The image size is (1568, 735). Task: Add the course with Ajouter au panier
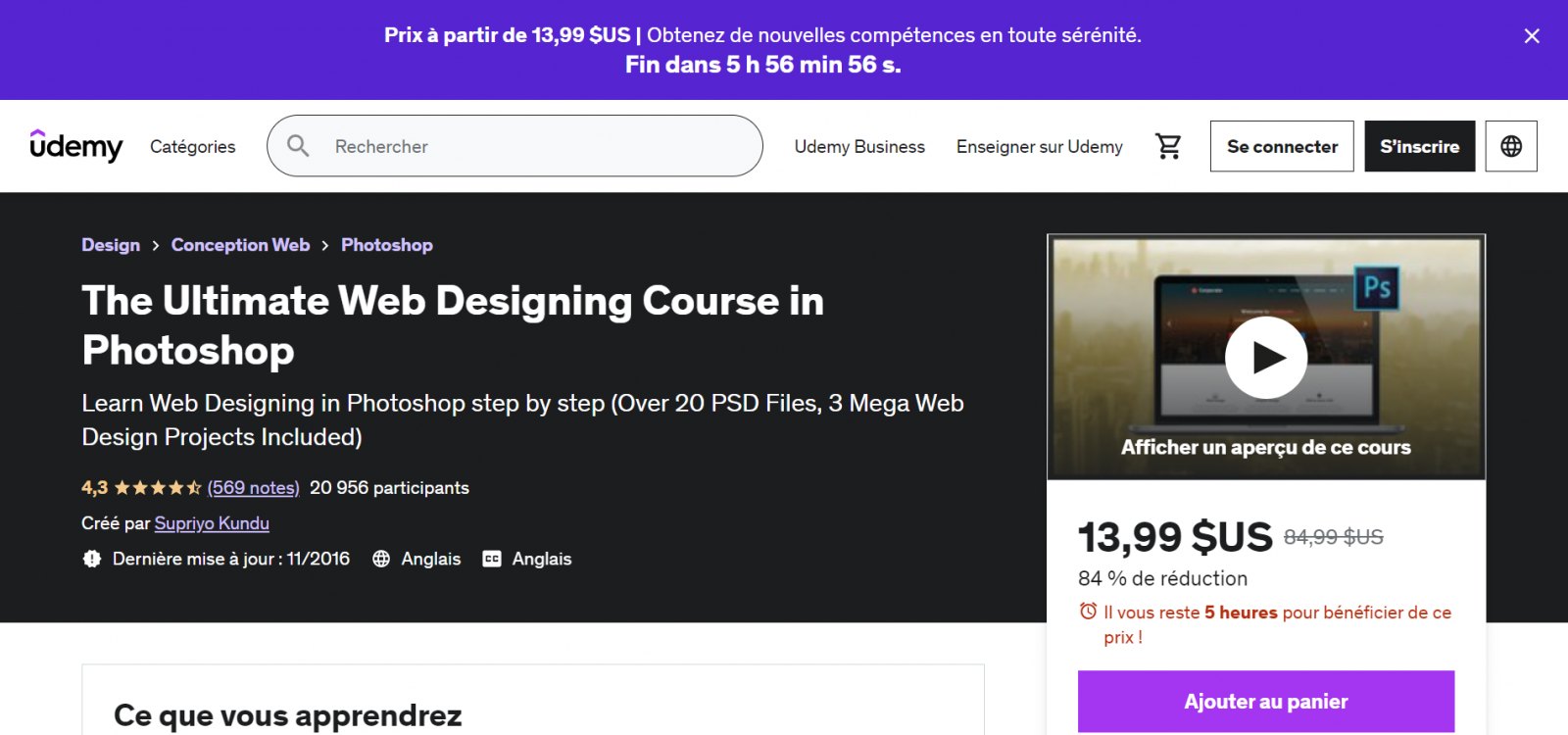click(x=1265, y=701)
